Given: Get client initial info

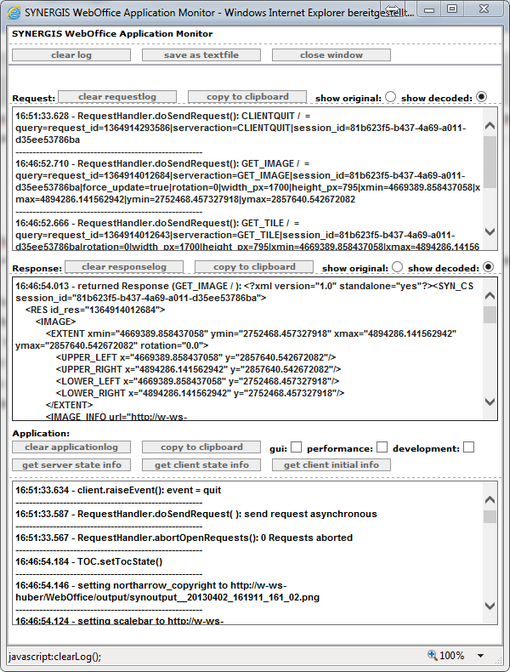Looking at the screenshot, I should [331, 465].
